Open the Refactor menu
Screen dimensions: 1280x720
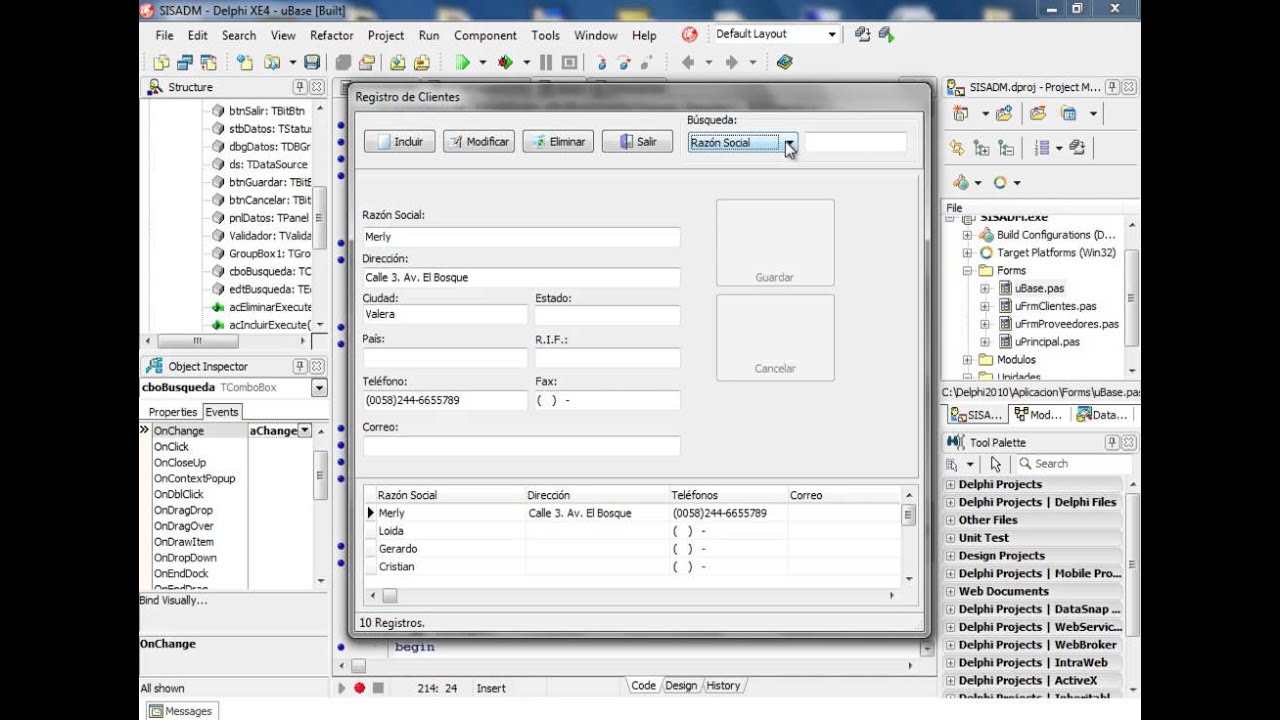332,35
